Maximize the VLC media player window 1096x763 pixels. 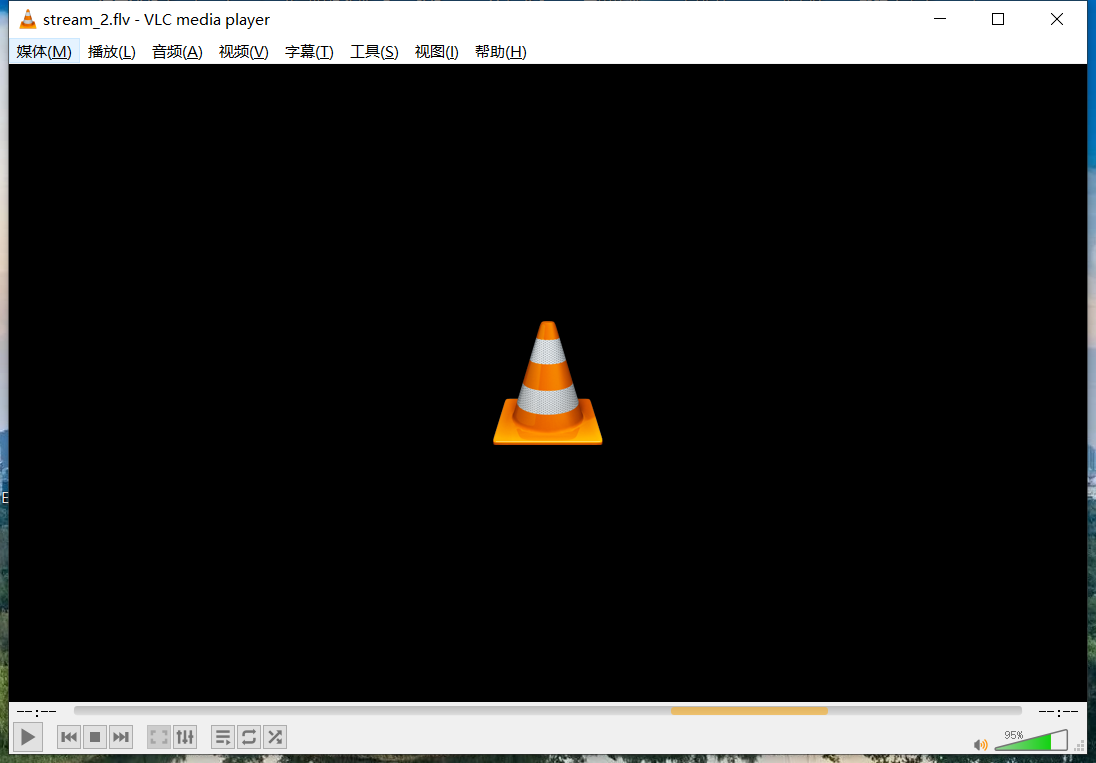[x=998, y=19]
